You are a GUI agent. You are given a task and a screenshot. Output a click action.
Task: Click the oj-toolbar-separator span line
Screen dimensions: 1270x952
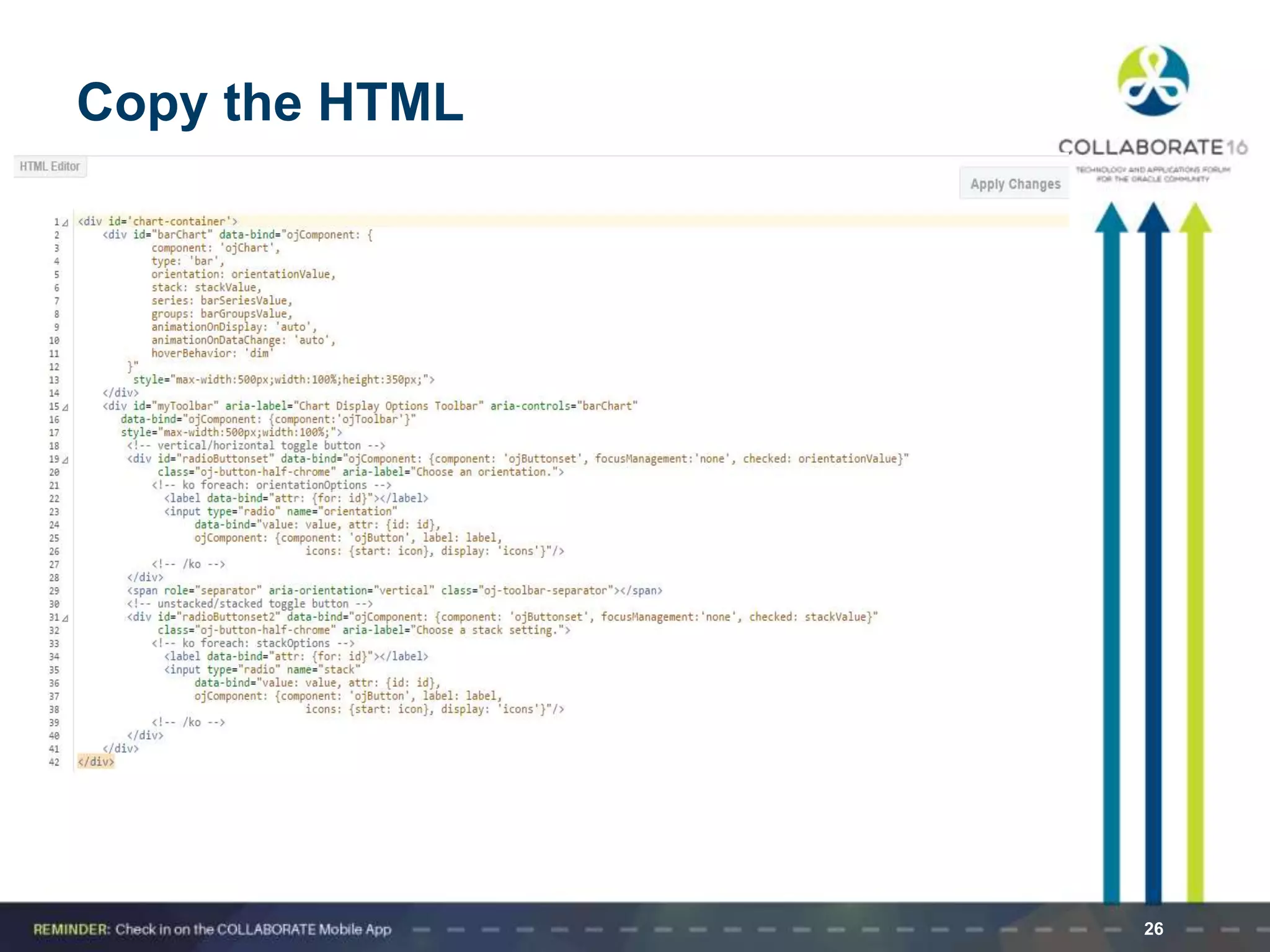[x=395, y=591]
